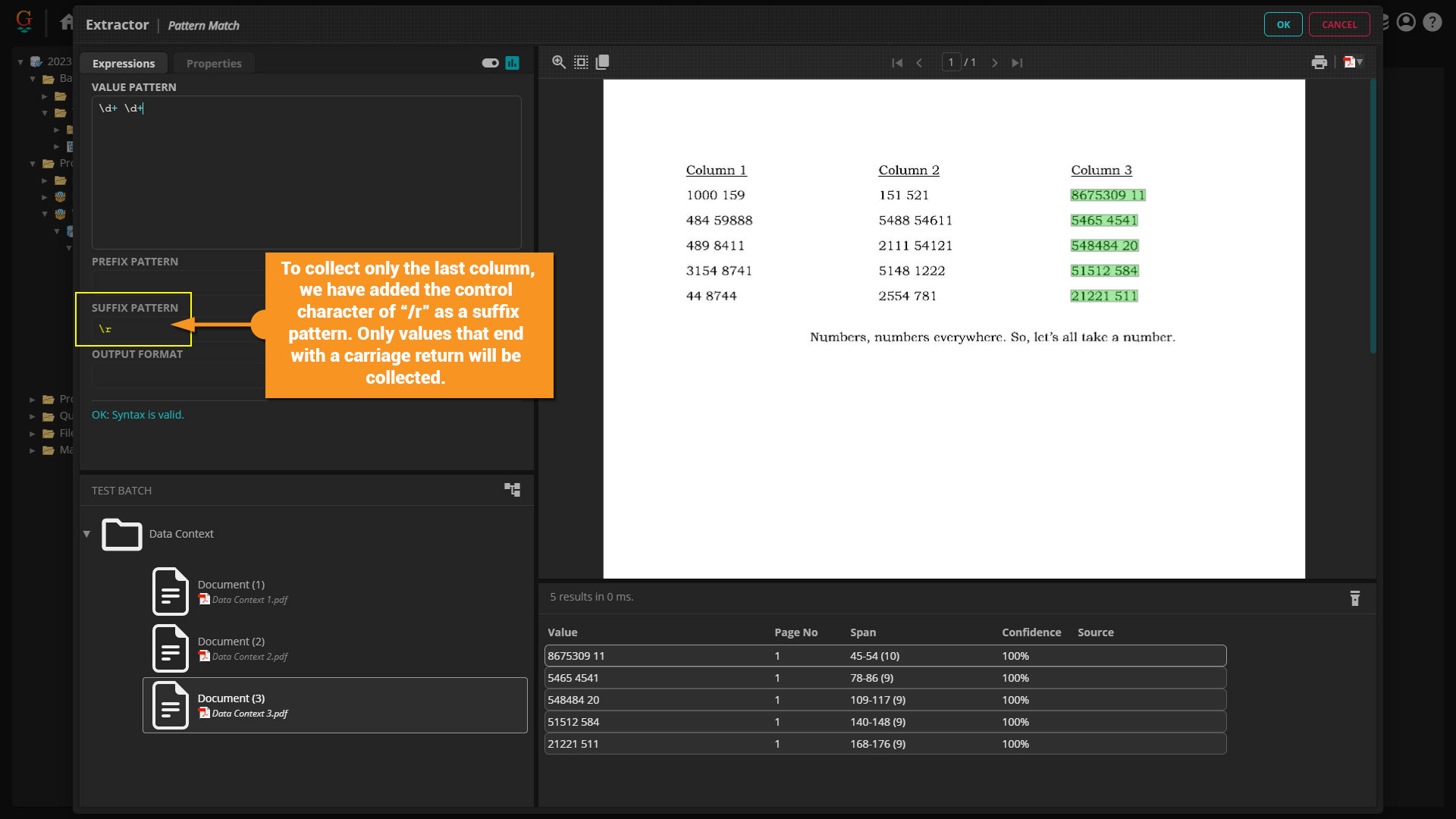Collapse the Data Context folder
The height and width of the screenshot is (819, 1456).
click(x=86, y=534)
